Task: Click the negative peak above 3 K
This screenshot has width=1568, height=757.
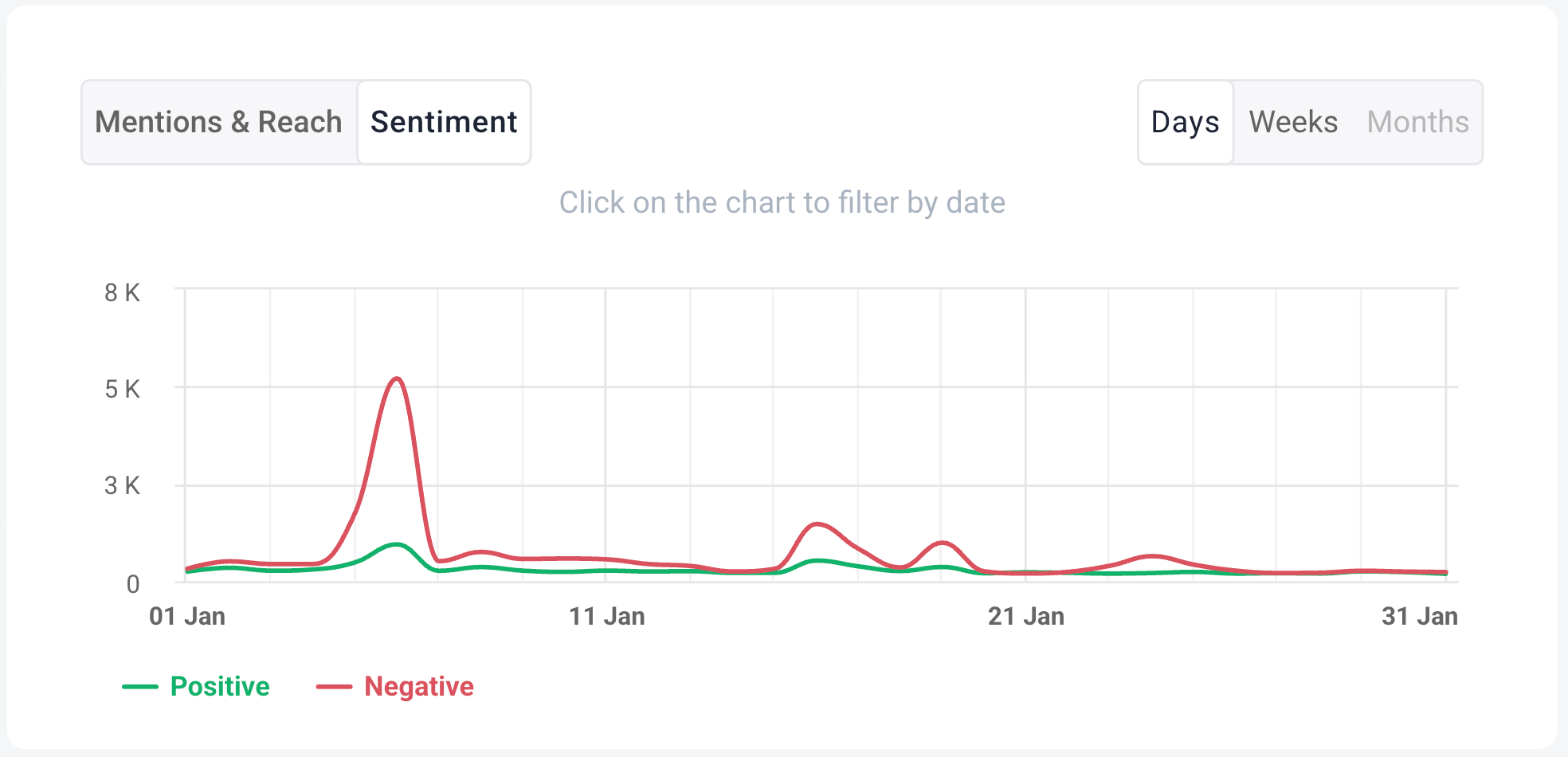Action: pyautogui.click(x=396, y=379)
